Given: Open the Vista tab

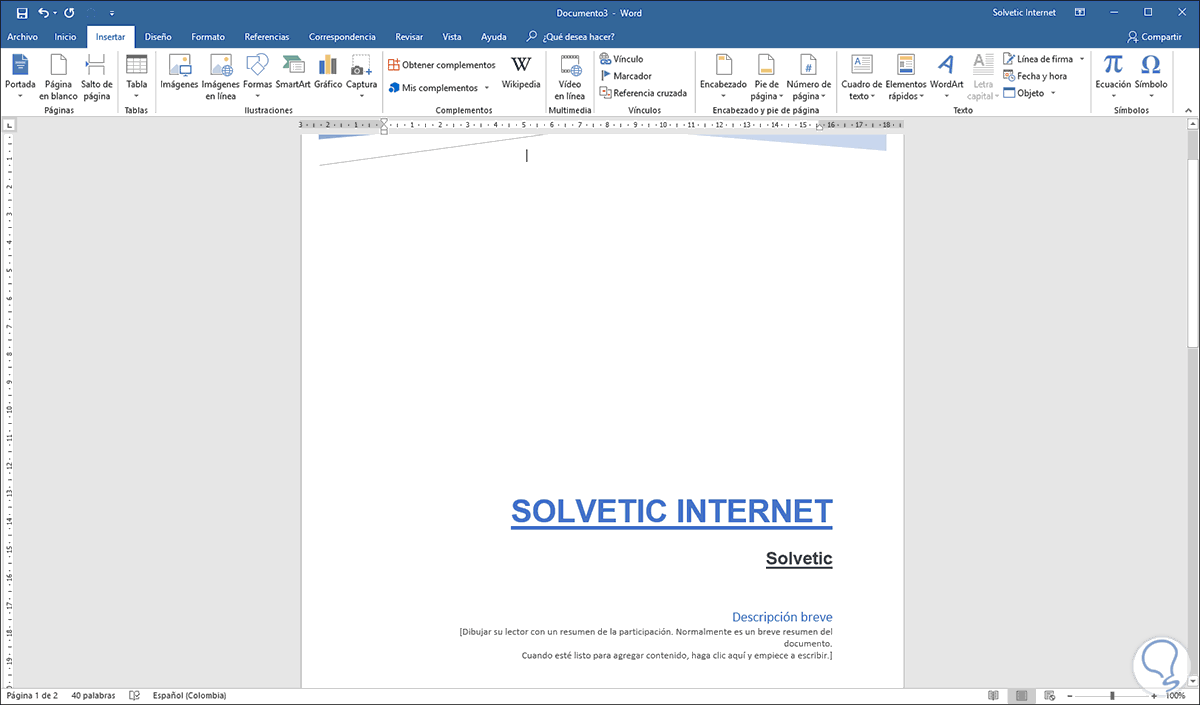Looking at the screenshot, I should [452, 37].
